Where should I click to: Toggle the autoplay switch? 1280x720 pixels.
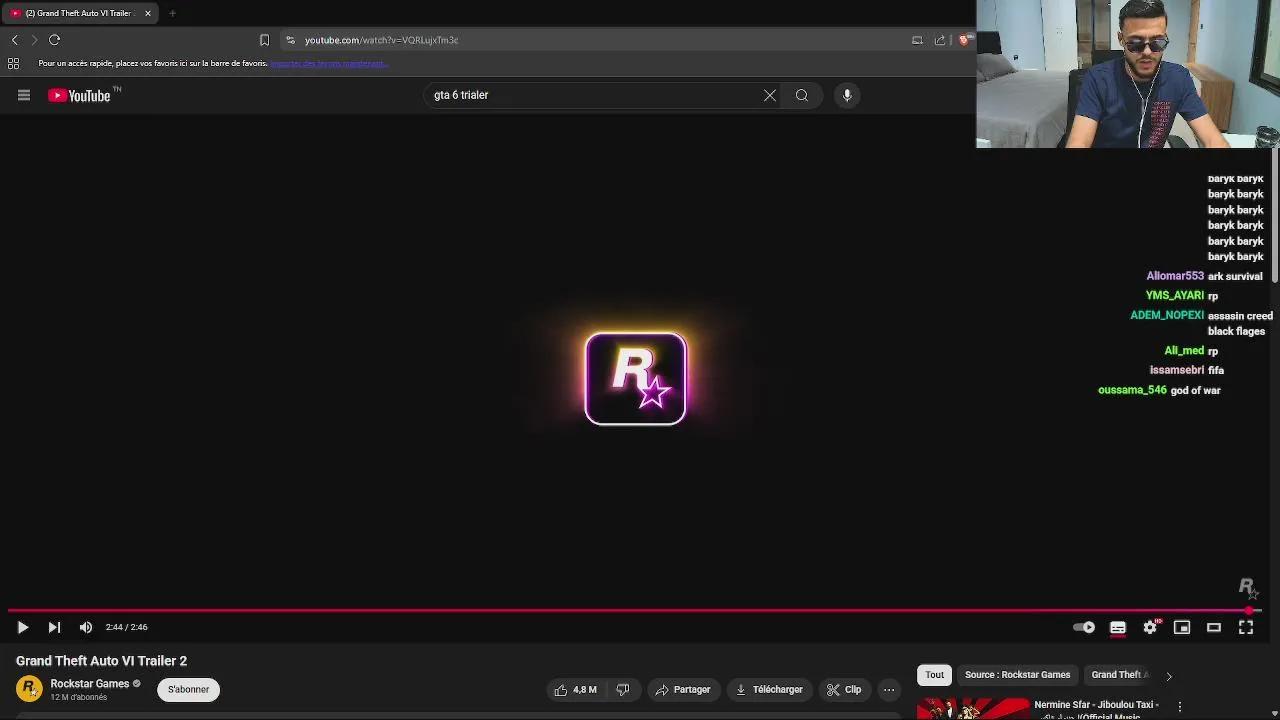pyautogui.click(x=1084, y=627)
